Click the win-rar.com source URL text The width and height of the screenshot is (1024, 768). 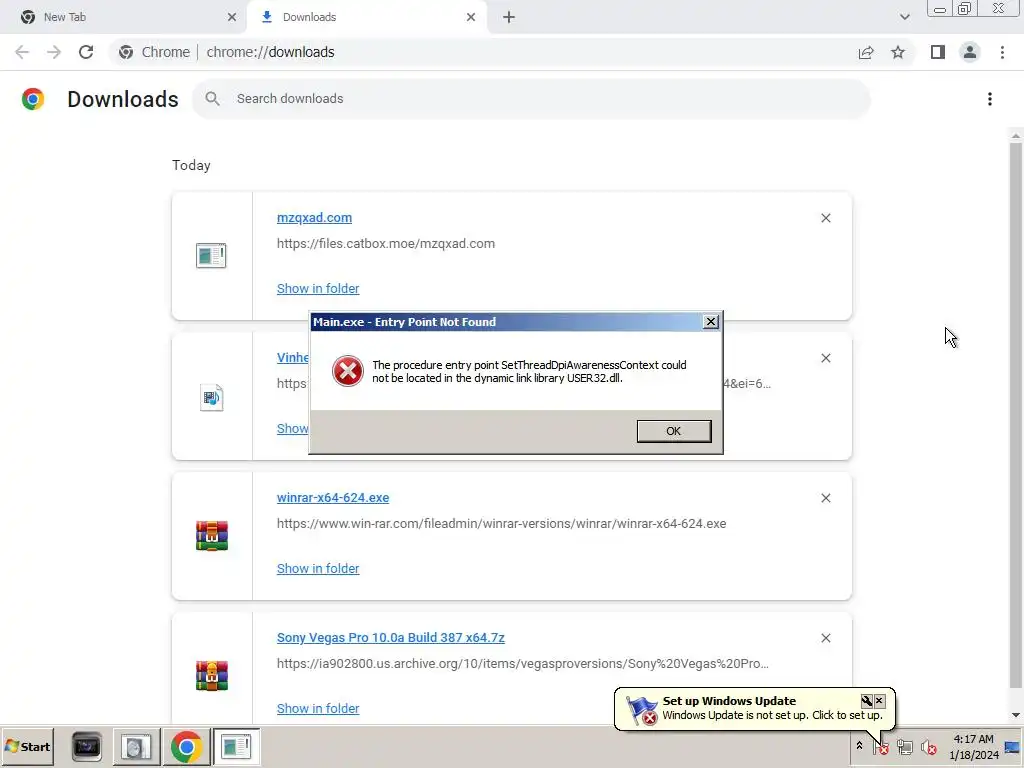point(502,524)
